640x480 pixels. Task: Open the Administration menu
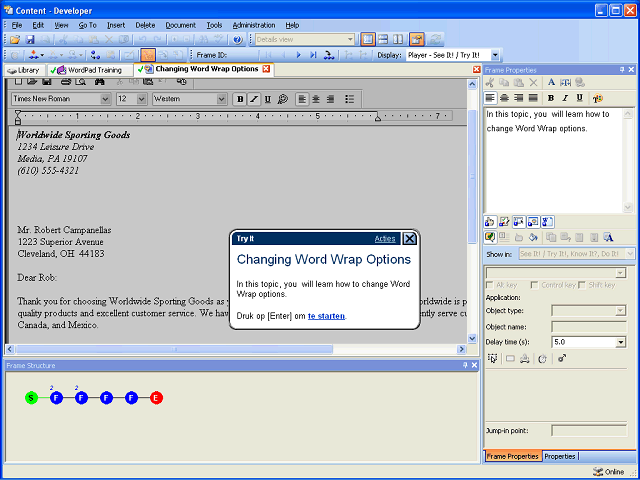[254, 25]
